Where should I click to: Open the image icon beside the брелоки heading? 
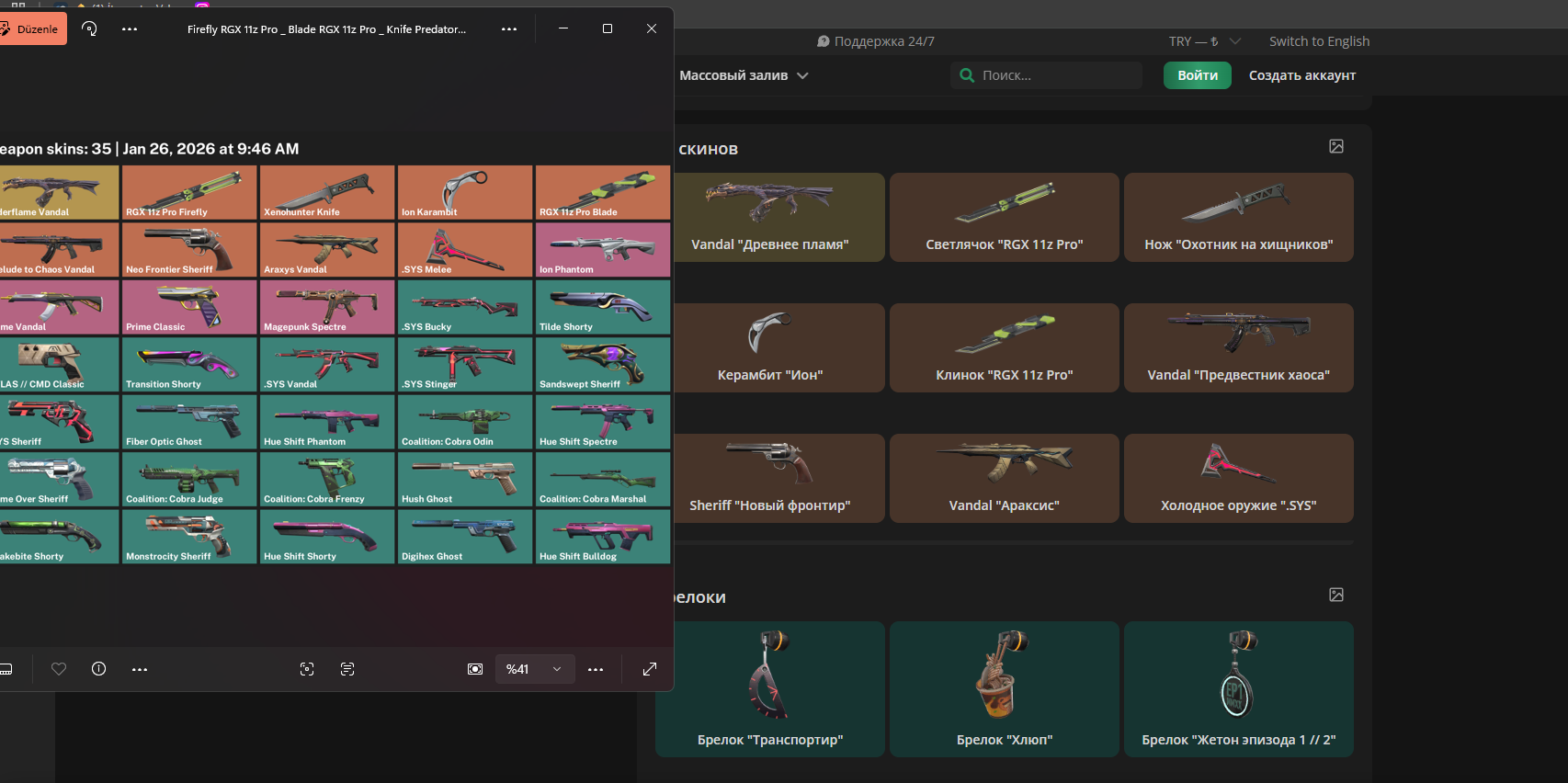tap(1336, 595)
